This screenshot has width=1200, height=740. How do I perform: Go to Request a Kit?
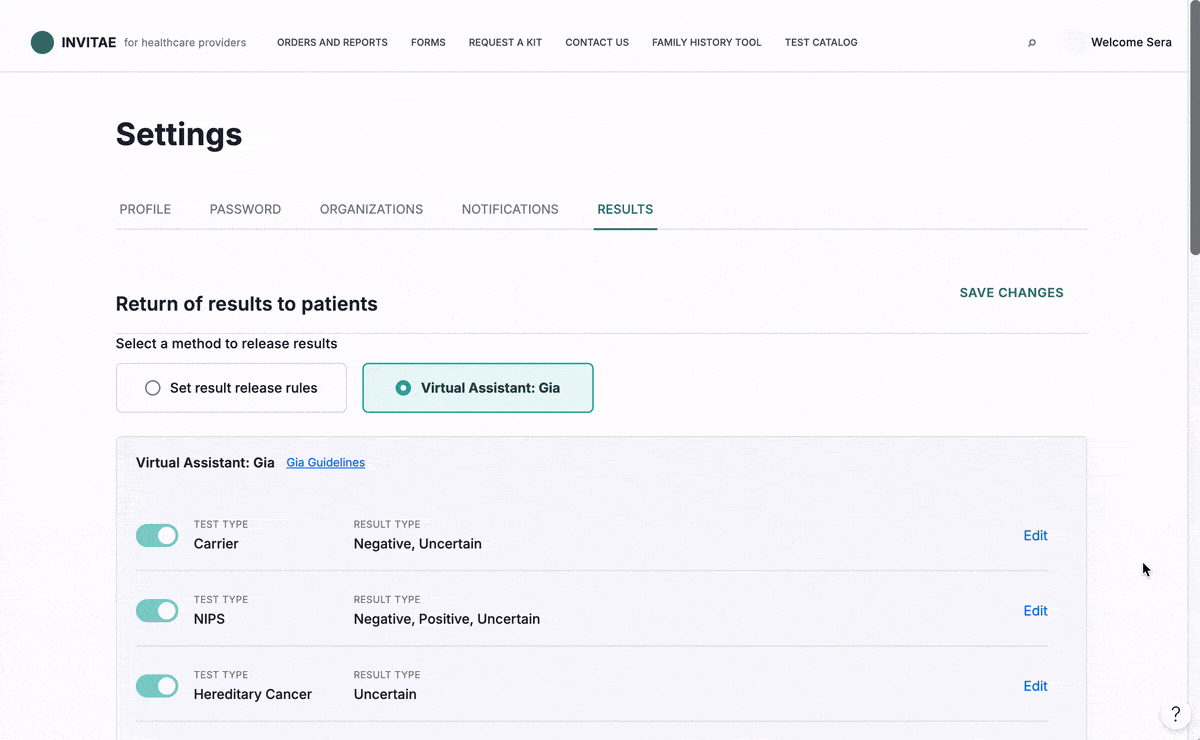505,43
